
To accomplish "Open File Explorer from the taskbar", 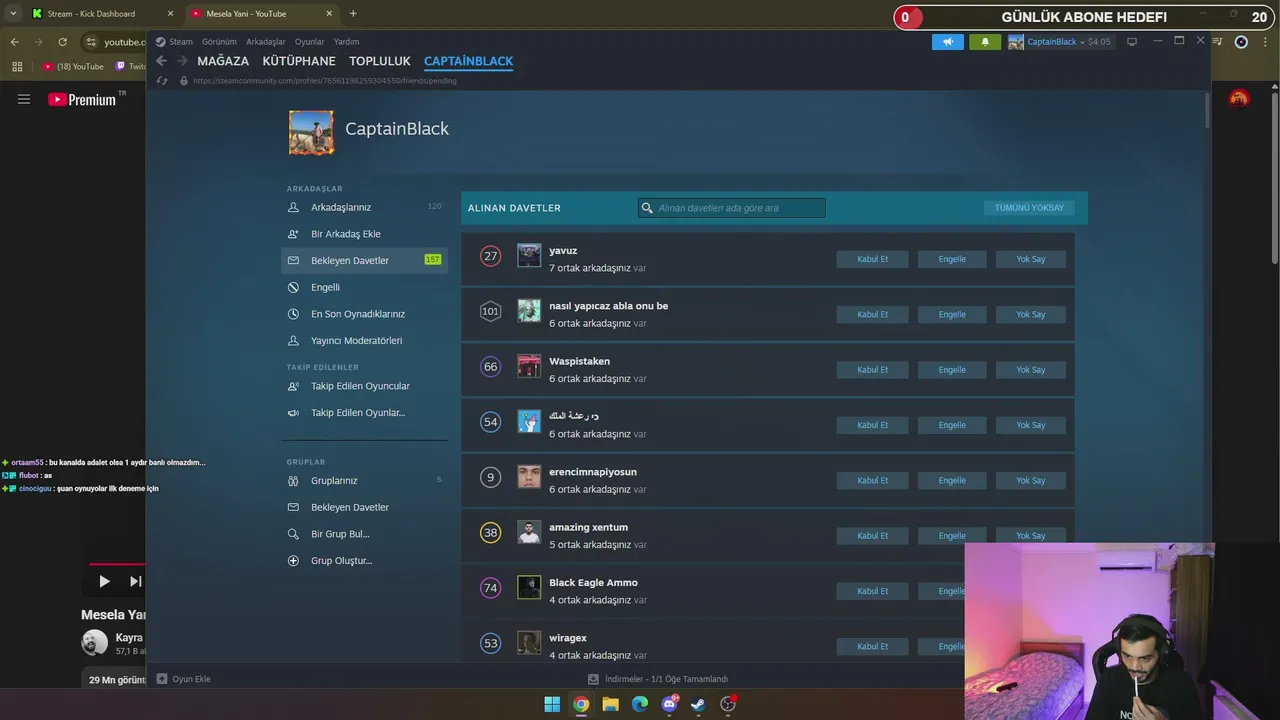I will tap(610, 704).
